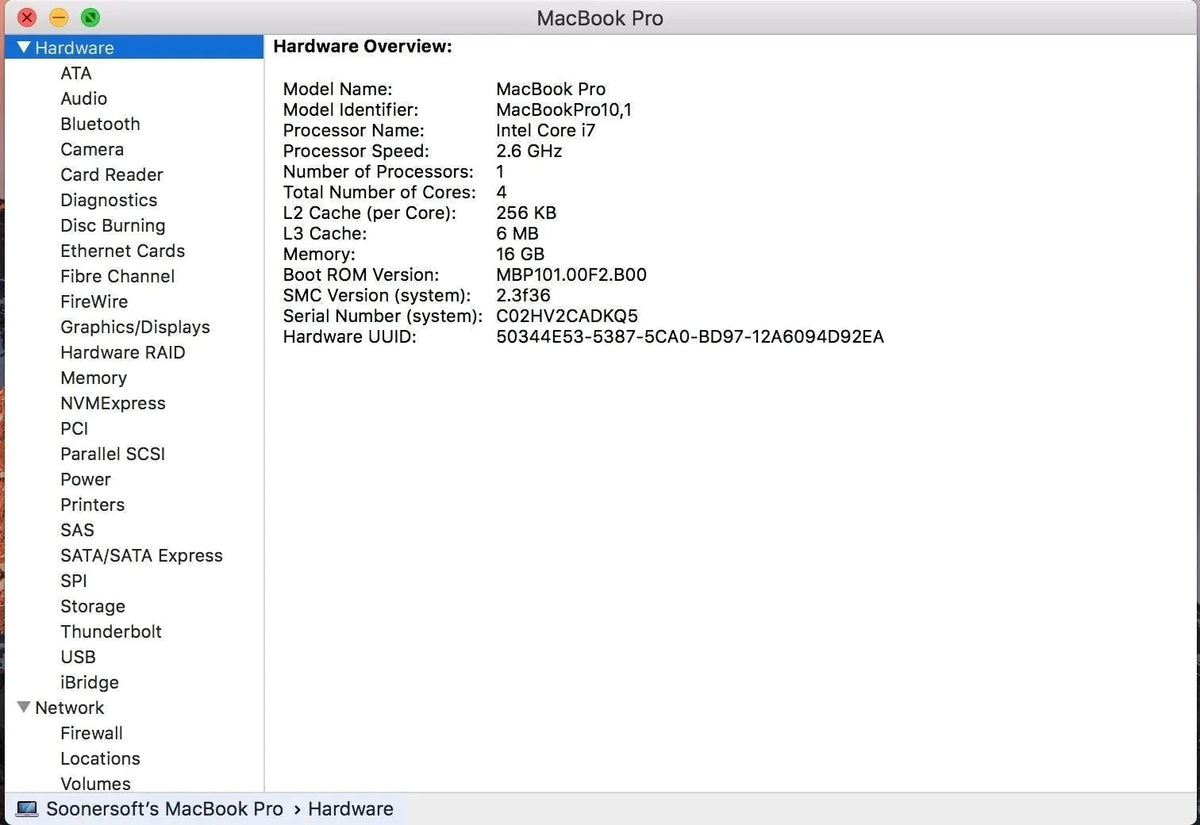Image resolution: width=1200 pixels, height=825 pixels.
Task: Select Camera in the sidebar
Action: pos(92,149)
